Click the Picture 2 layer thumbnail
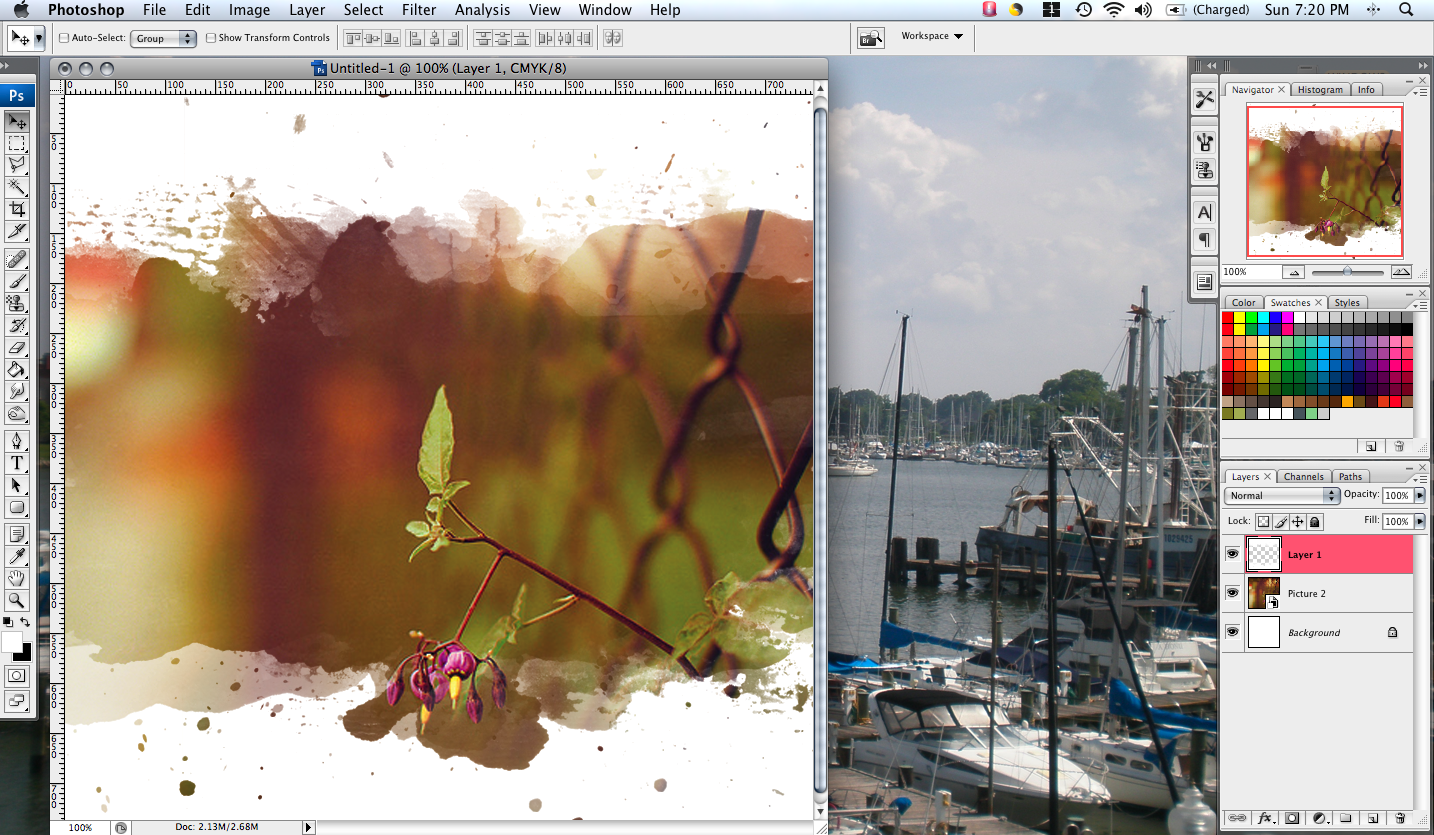This screenshot has height=835, width=1434. [1263, 592]
